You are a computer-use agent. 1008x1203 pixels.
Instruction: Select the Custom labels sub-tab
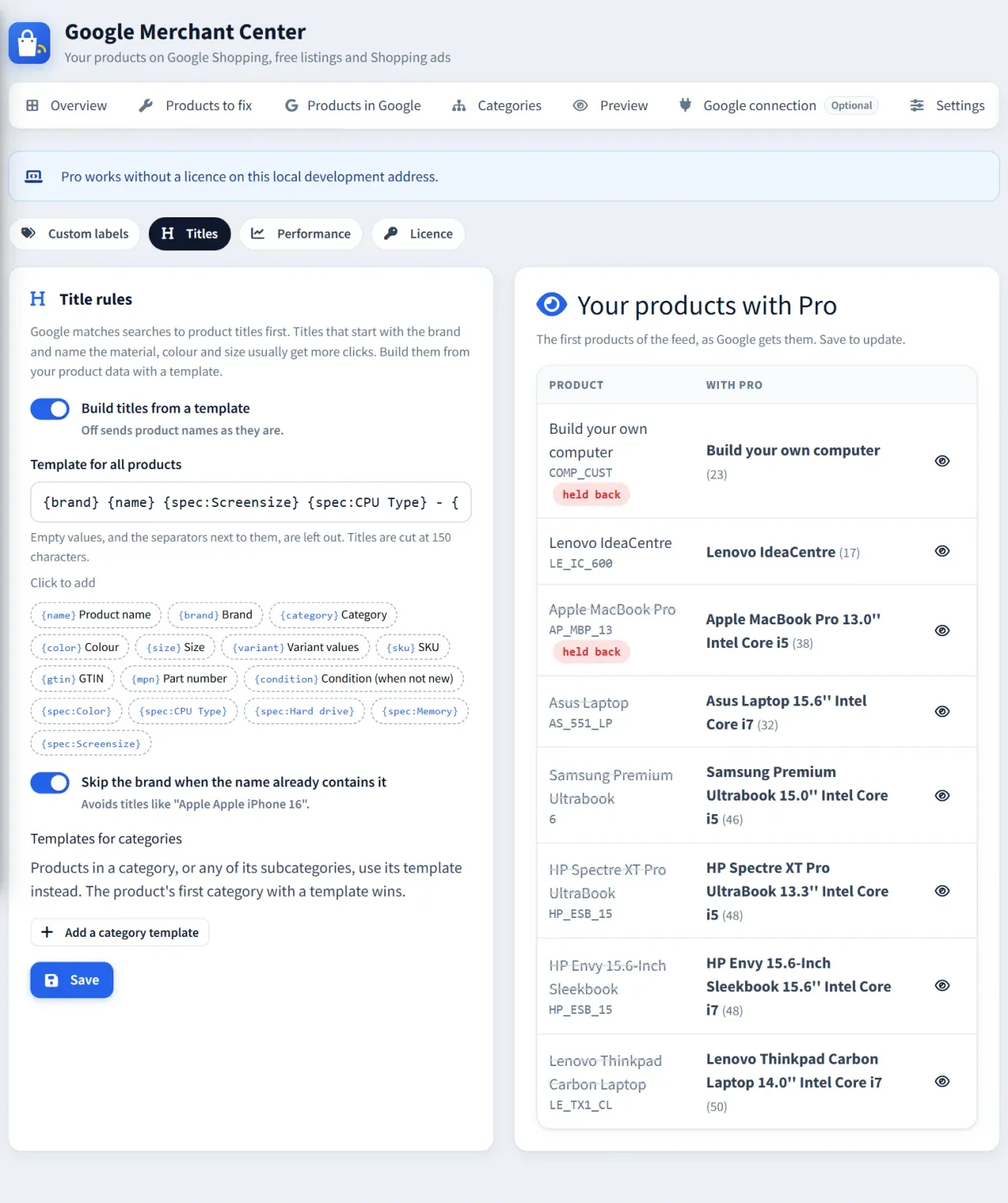click(x=75, y=234)
